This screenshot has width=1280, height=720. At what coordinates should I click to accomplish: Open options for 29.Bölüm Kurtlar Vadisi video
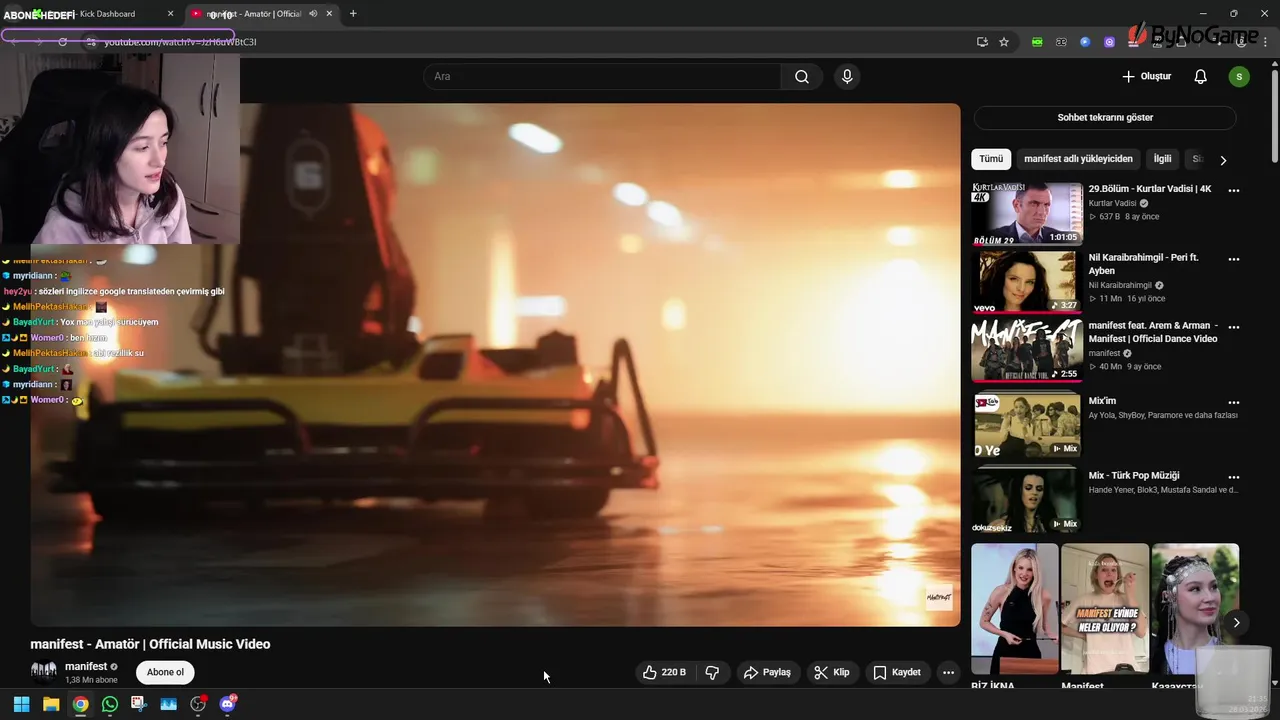pos(1234,190)
